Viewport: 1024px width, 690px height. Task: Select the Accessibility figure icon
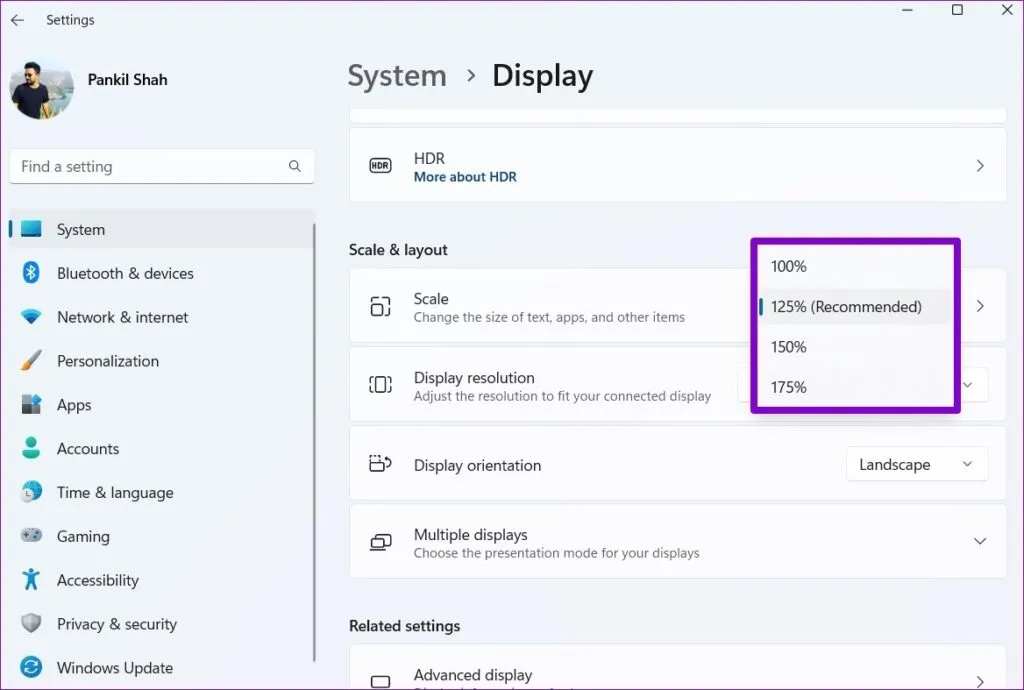(x=31, y=580)
